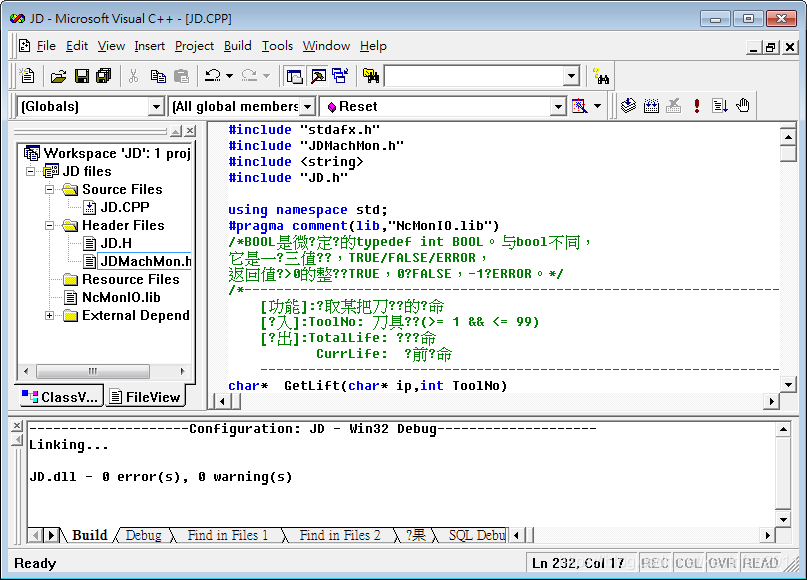
Task: Select the Resource Files folder
Action: 131,279
